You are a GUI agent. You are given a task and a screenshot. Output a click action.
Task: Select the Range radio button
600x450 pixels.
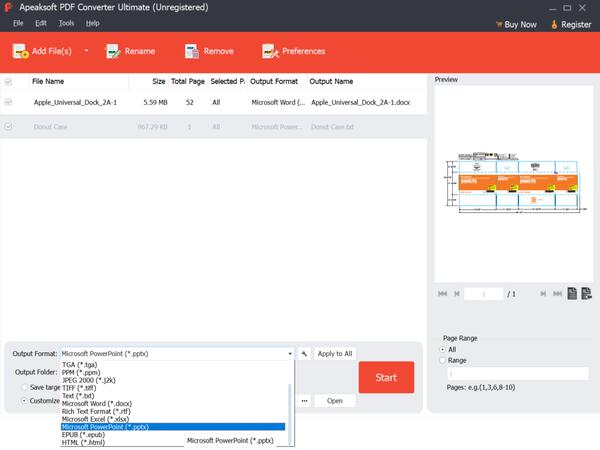point(443,360)
